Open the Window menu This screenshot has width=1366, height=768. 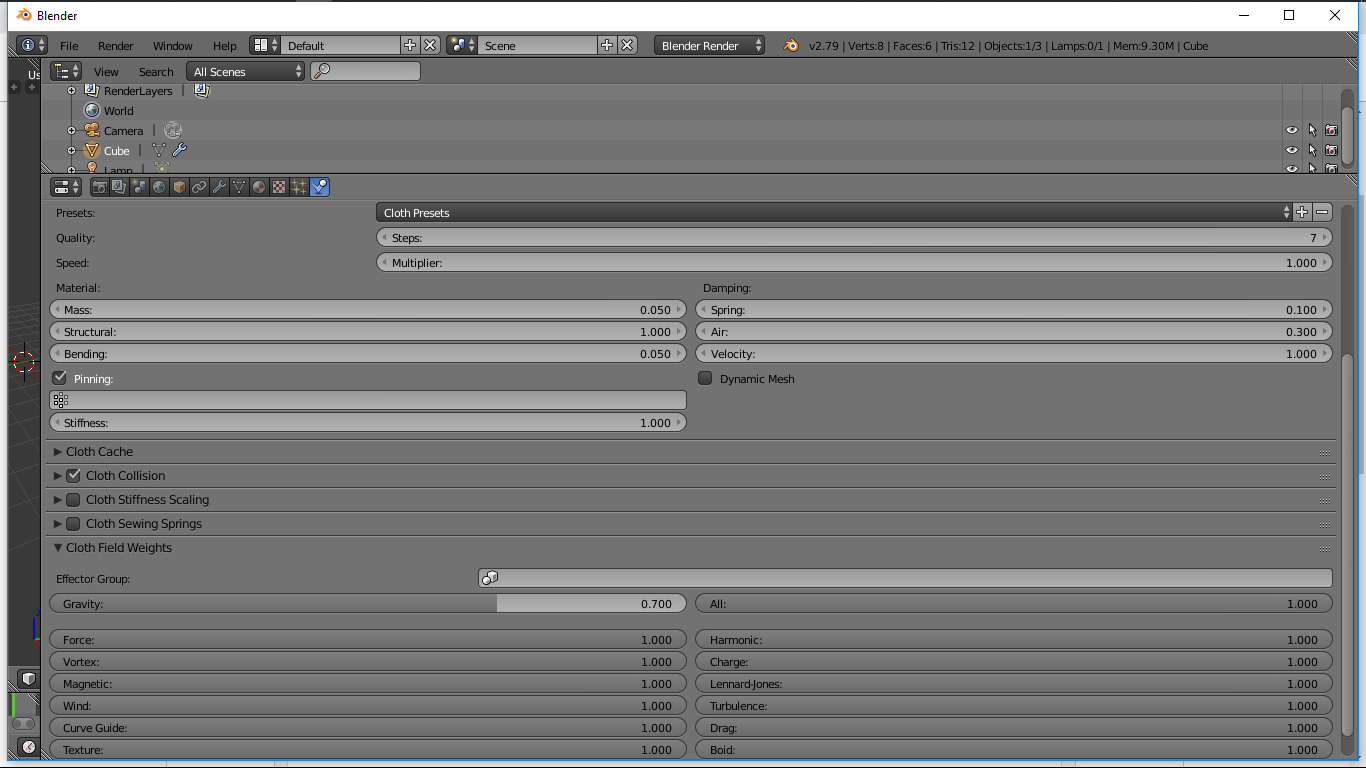[x=173, y=46]
